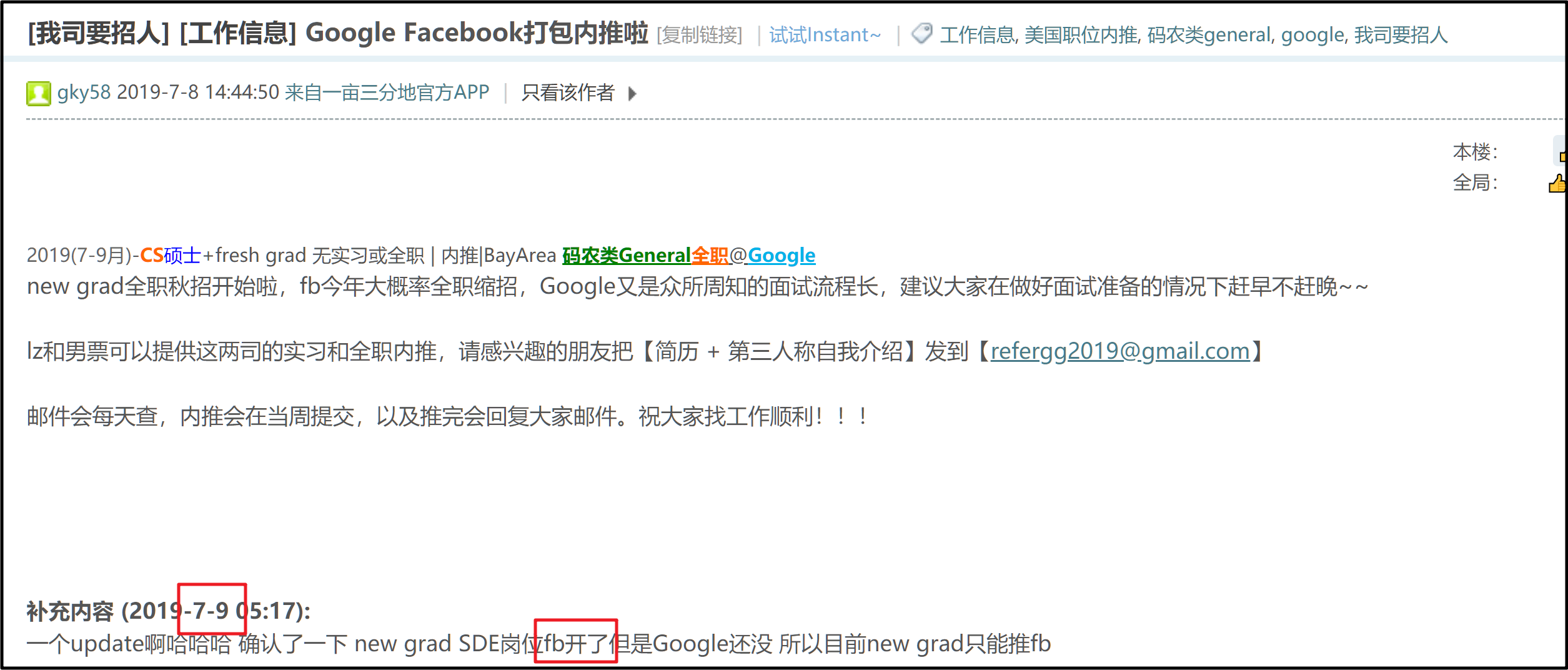Click the 来自一亩三分地官方APP link
This screenshot has height=670, width=1568.
[x=387, y=92]
